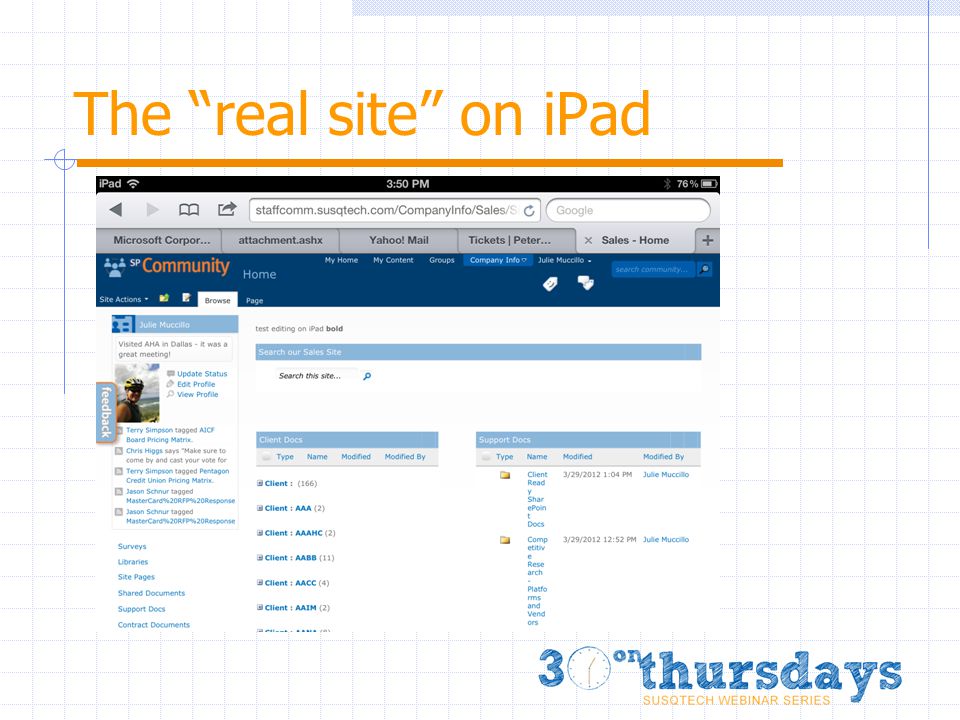Click the navigate-up folder icon by Site Actions

point(164,298)
